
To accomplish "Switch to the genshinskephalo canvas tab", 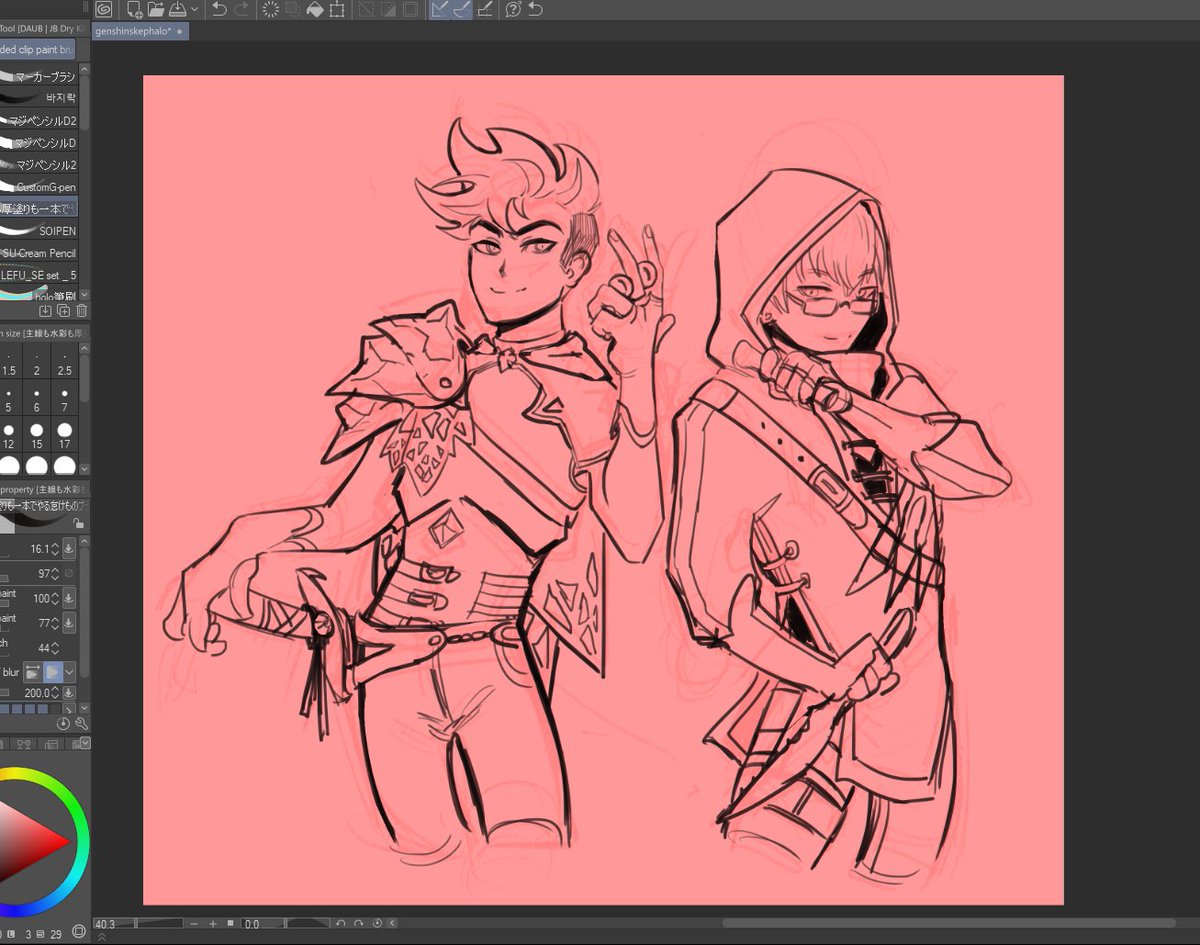I will 134,31.
